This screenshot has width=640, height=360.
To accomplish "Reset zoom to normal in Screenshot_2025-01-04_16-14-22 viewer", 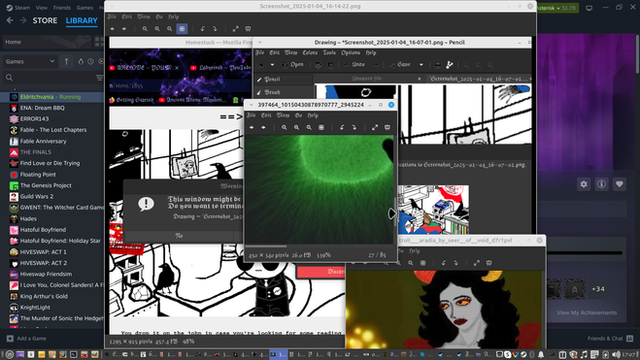I will pyautogui.click(x=169, y=29).
